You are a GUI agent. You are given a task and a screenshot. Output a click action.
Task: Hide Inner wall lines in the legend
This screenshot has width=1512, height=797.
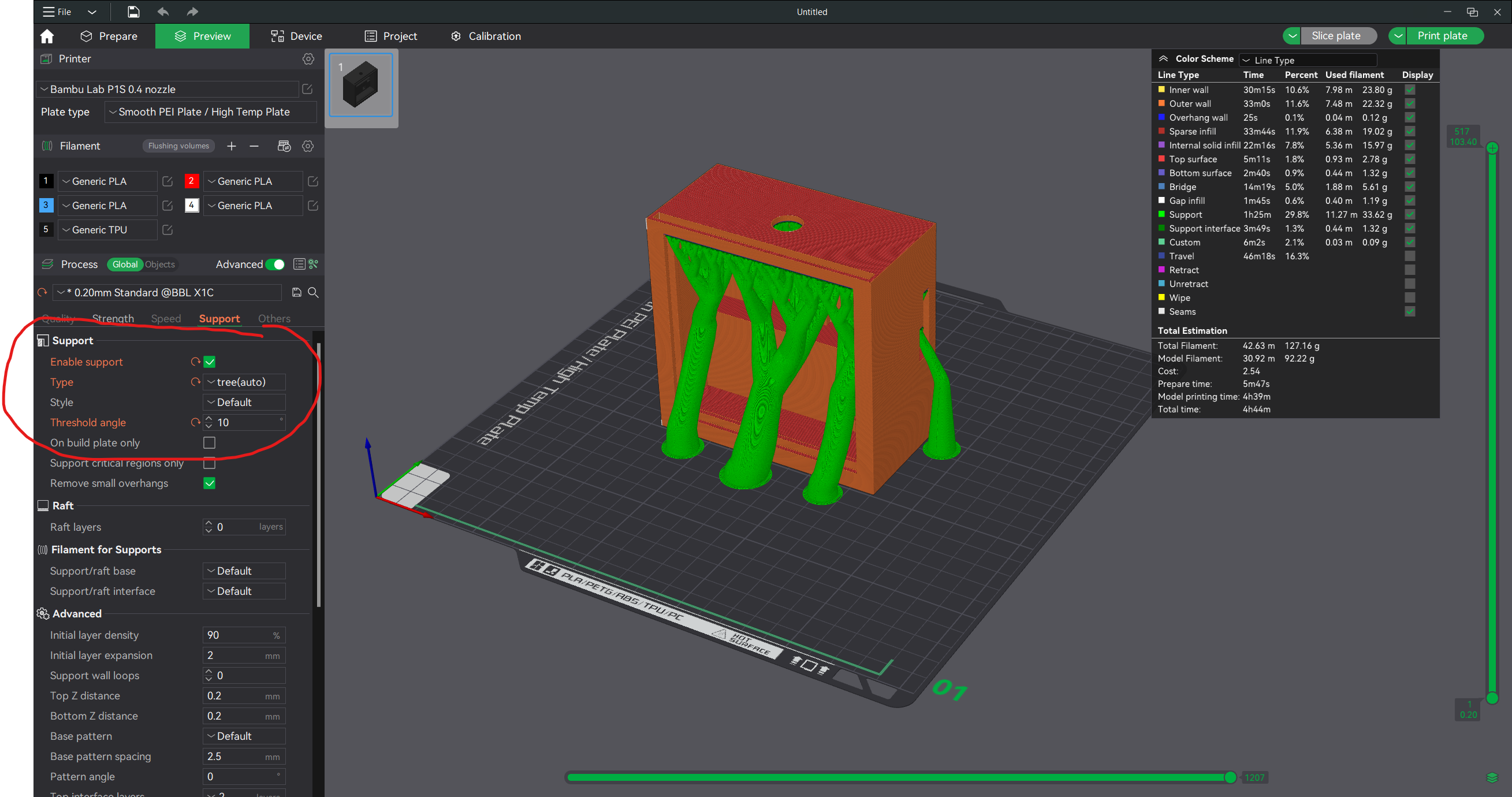point(1410,90)
